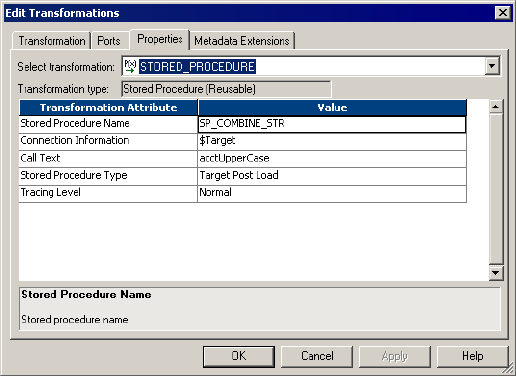Click the scroll down arrow of the table
Image resolution: width=516 pixels, height=376 pixels.
[x=496, y=273]
